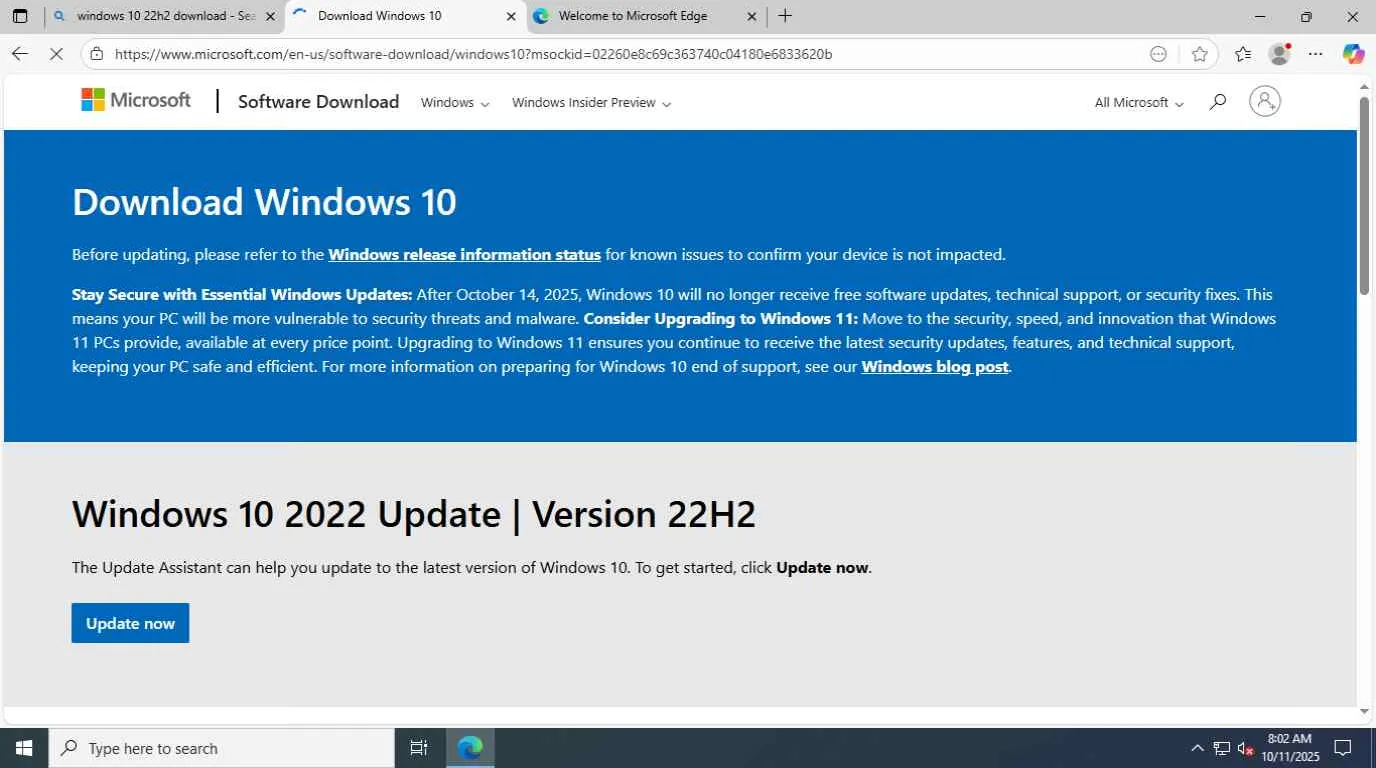Screen dimensions: 1376x768
Task: Open Task View on the taskbar
Action: click(419, 748)
